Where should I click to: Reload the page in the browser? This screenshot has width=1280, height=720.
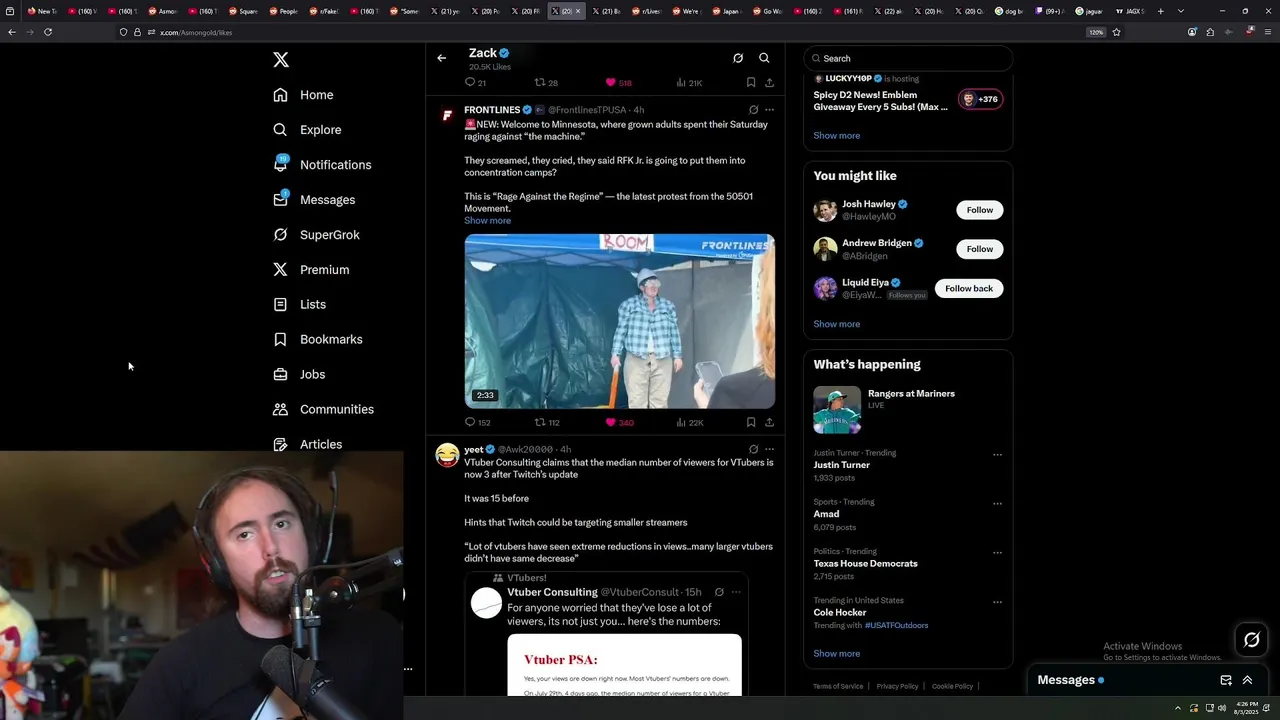[48, 32]
